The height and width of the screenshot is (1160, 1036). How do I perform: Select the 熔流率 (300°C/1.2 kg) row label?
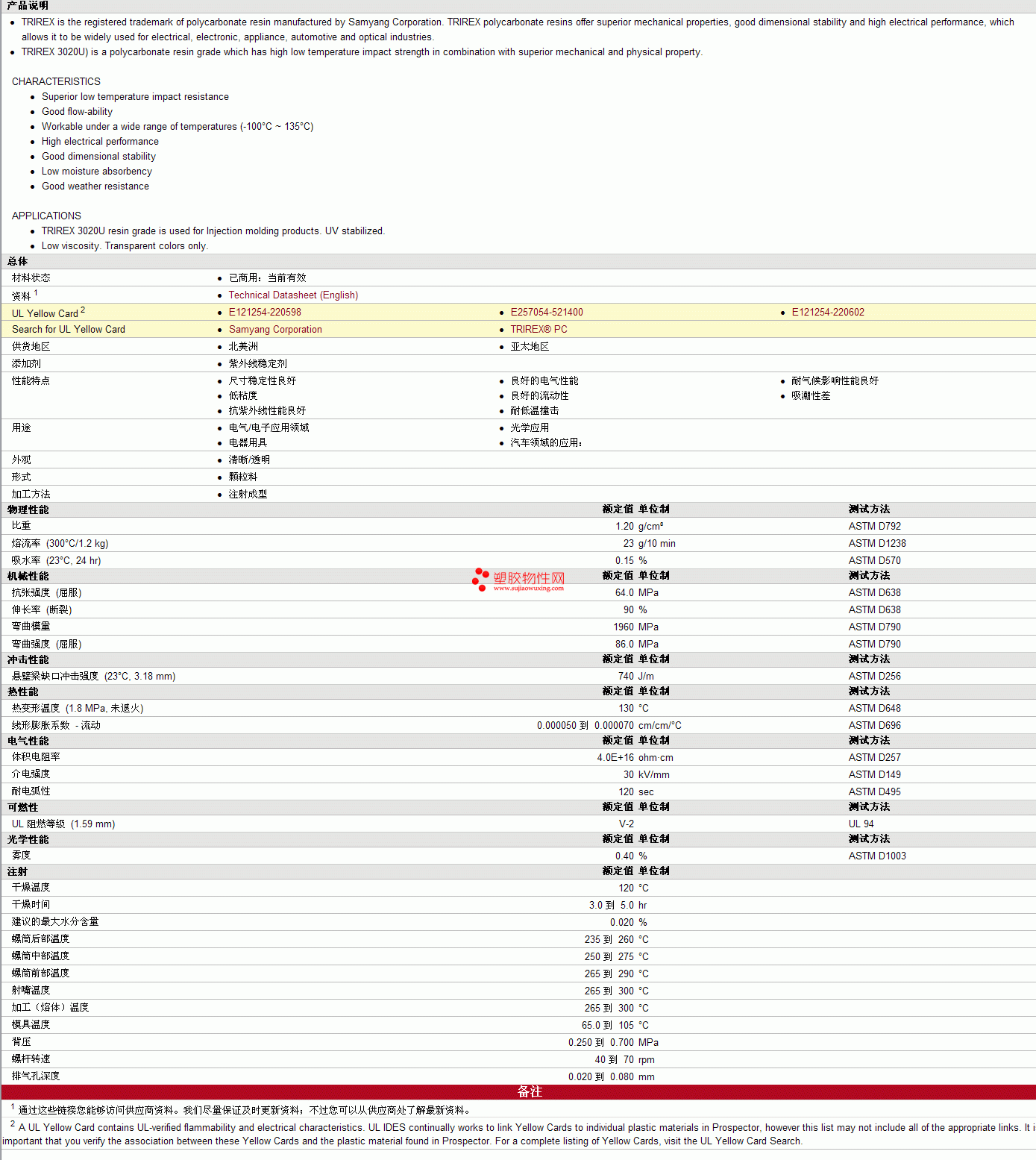60,544
